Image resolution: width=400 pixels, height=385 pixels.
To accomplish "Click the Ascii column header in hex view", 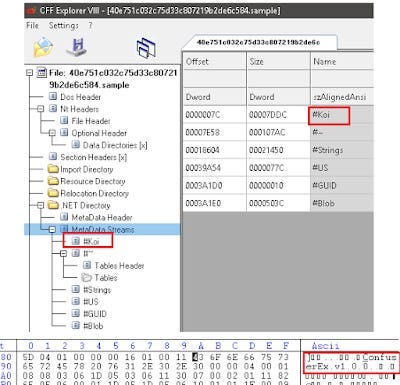I will (325, 346).
